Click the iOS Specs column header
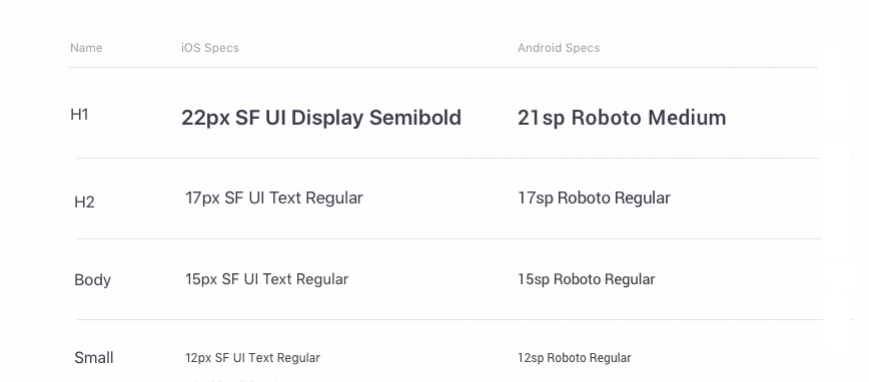Viewport: 869px width, 382px height. tap(210, 48)
